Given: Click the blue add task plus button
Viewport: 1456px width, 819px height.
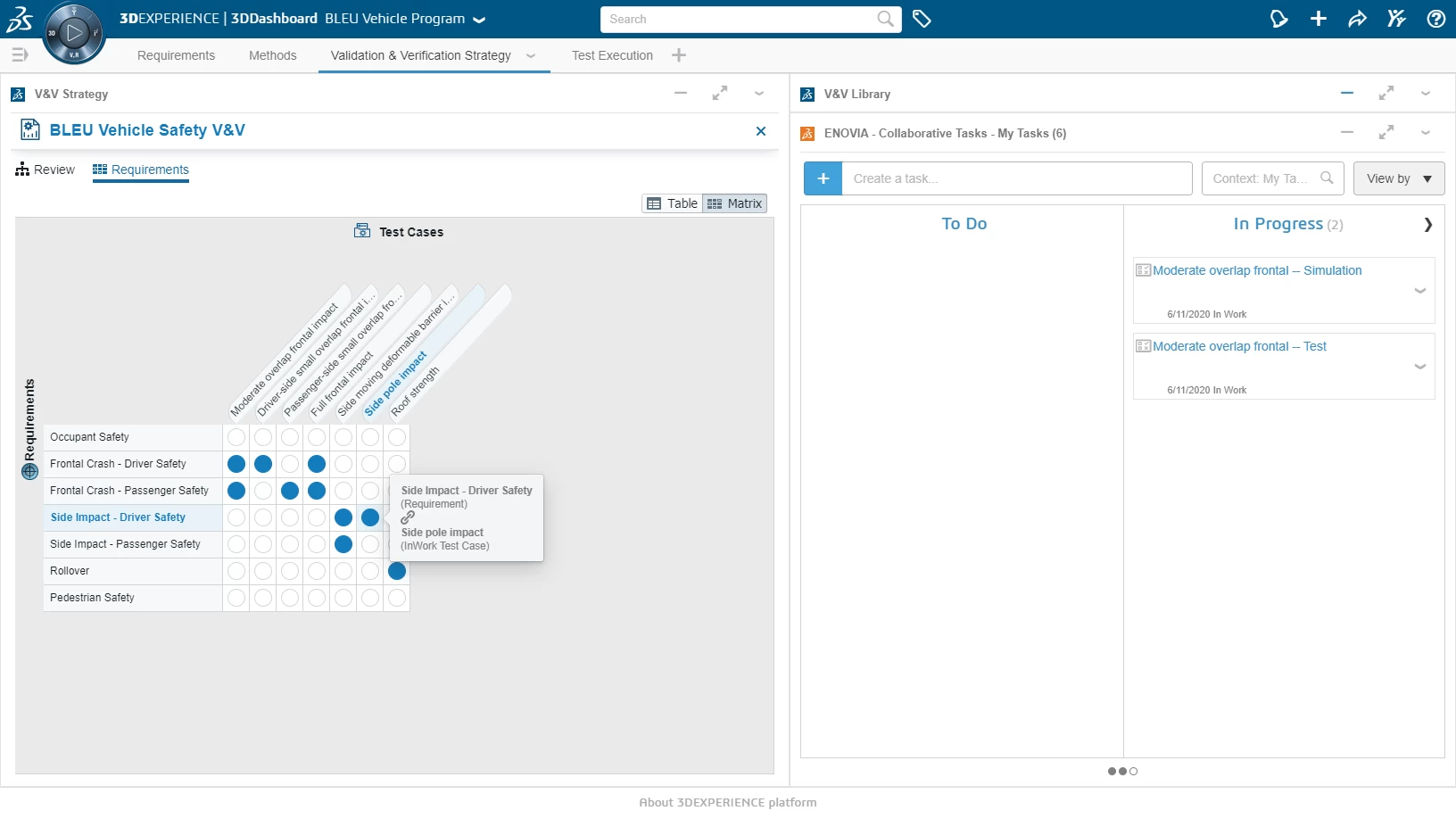Looking at the screenshot, I should [823, 178].
